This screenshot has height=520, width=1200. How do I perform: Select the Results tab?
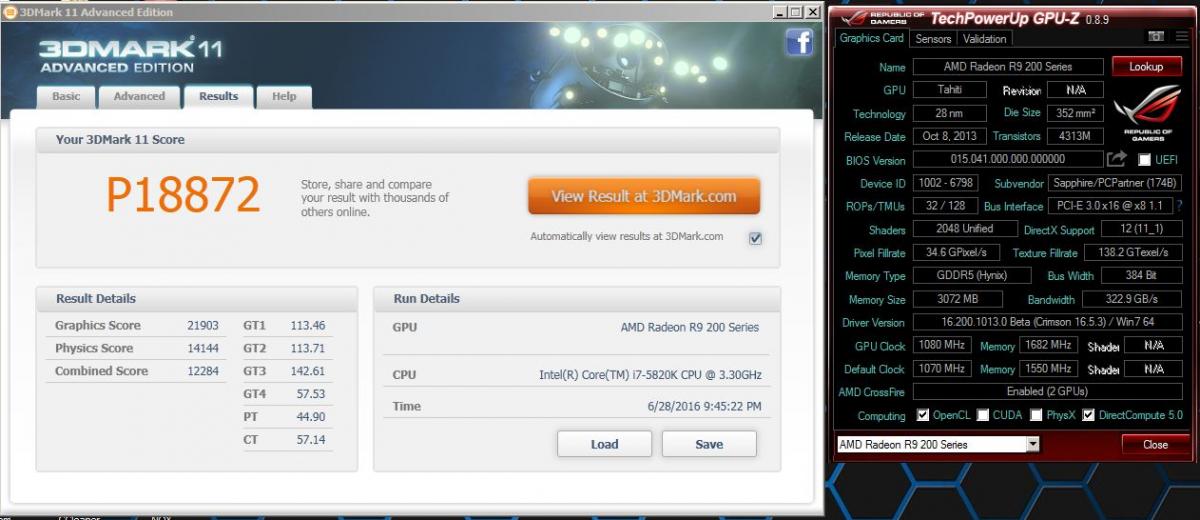click(x=218, y=96)
